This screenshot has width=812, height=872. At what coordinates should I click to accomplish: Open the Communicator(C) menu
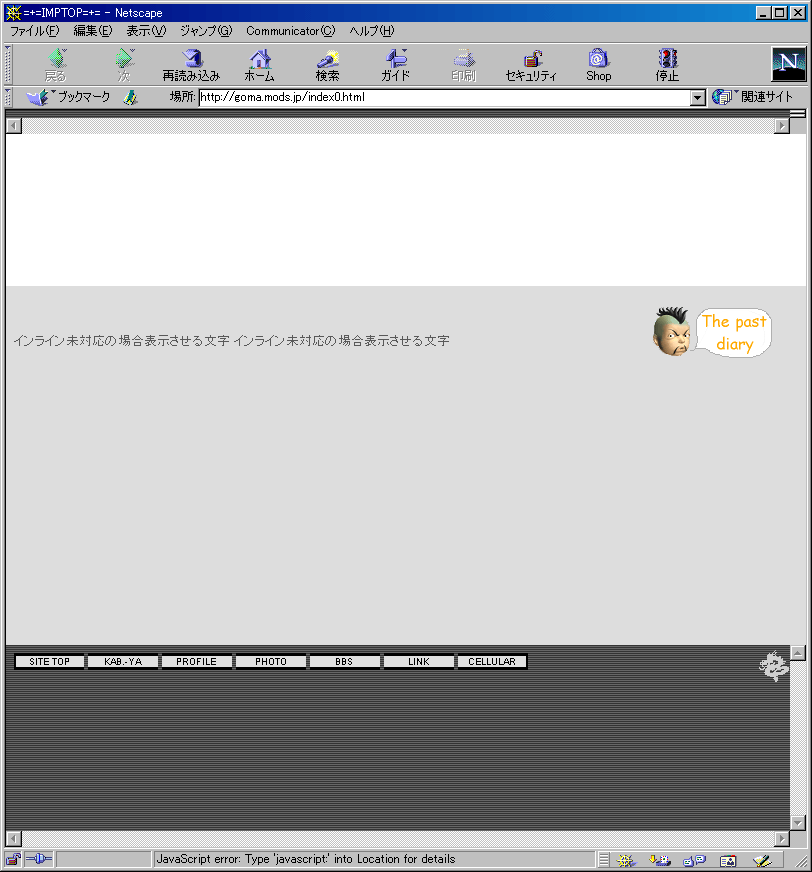pos(290,31)
